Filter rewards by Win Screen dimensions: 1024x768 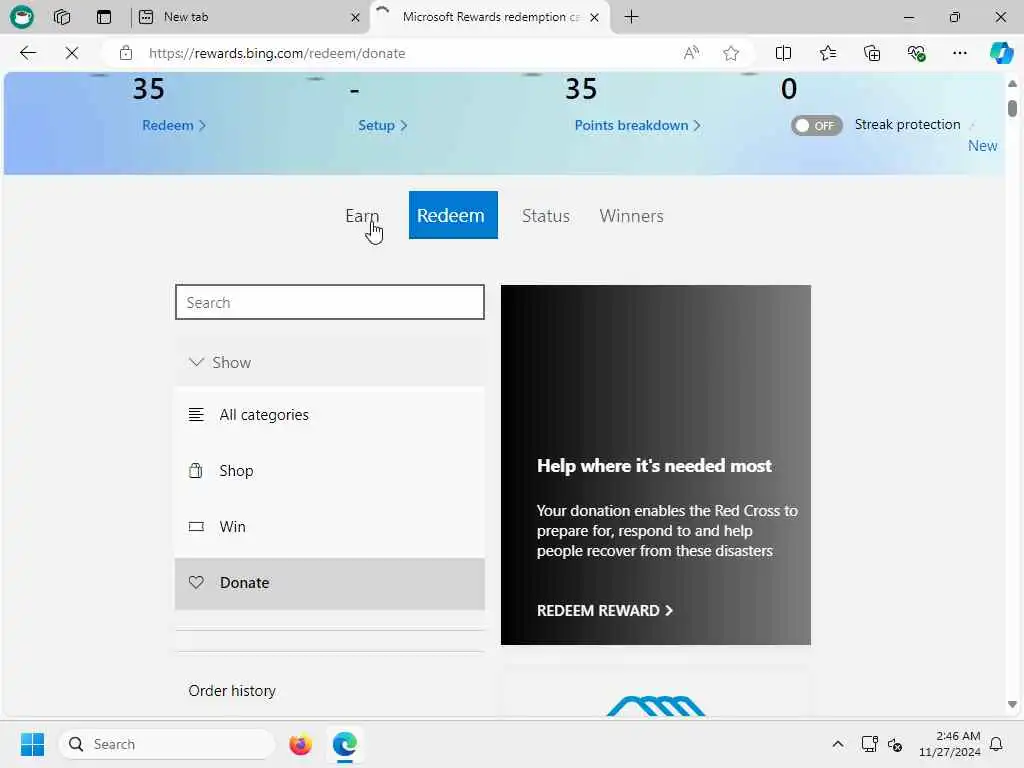[x=330, y=526]
